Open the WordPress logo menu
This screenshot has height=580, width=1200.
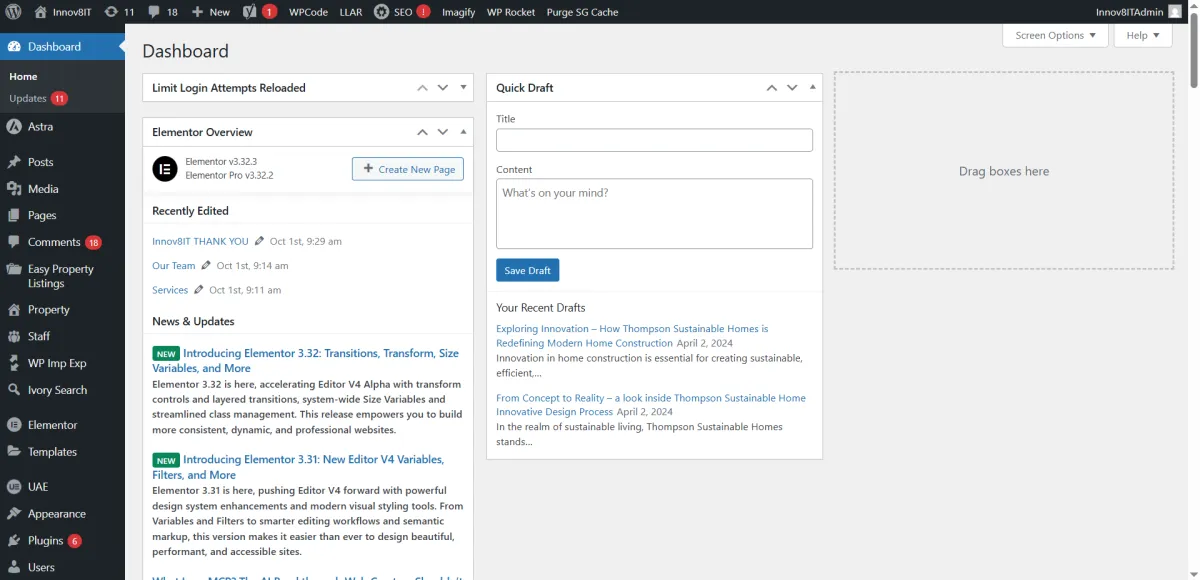[x=13, y=12]
